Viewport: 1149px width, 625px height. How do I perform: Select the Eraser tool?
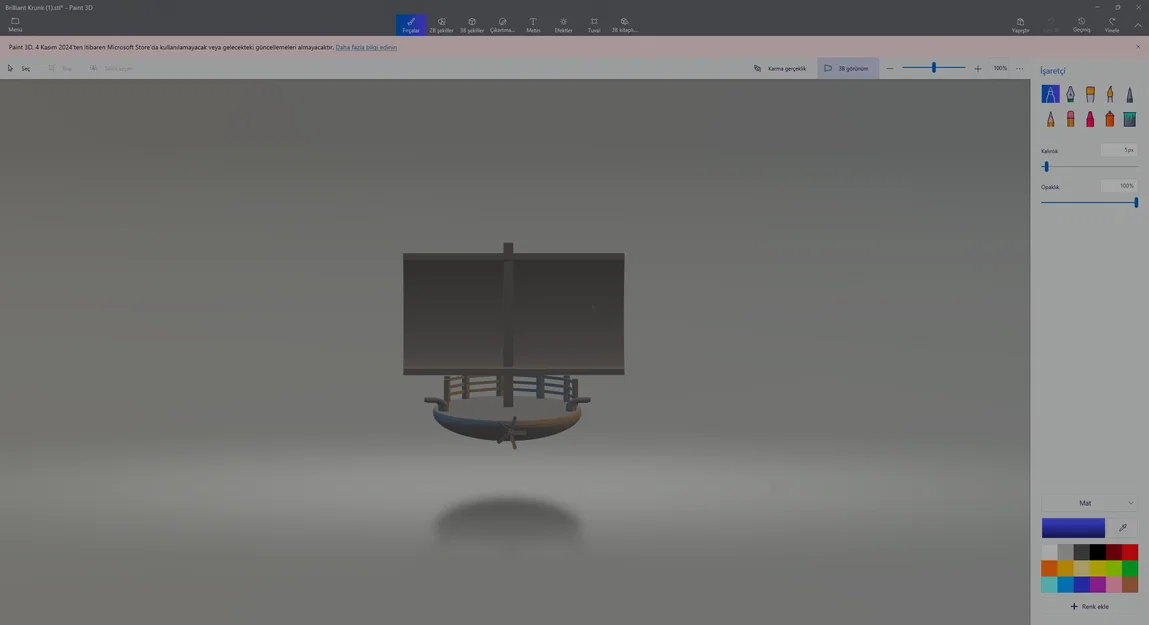[x=1070, y=119]
